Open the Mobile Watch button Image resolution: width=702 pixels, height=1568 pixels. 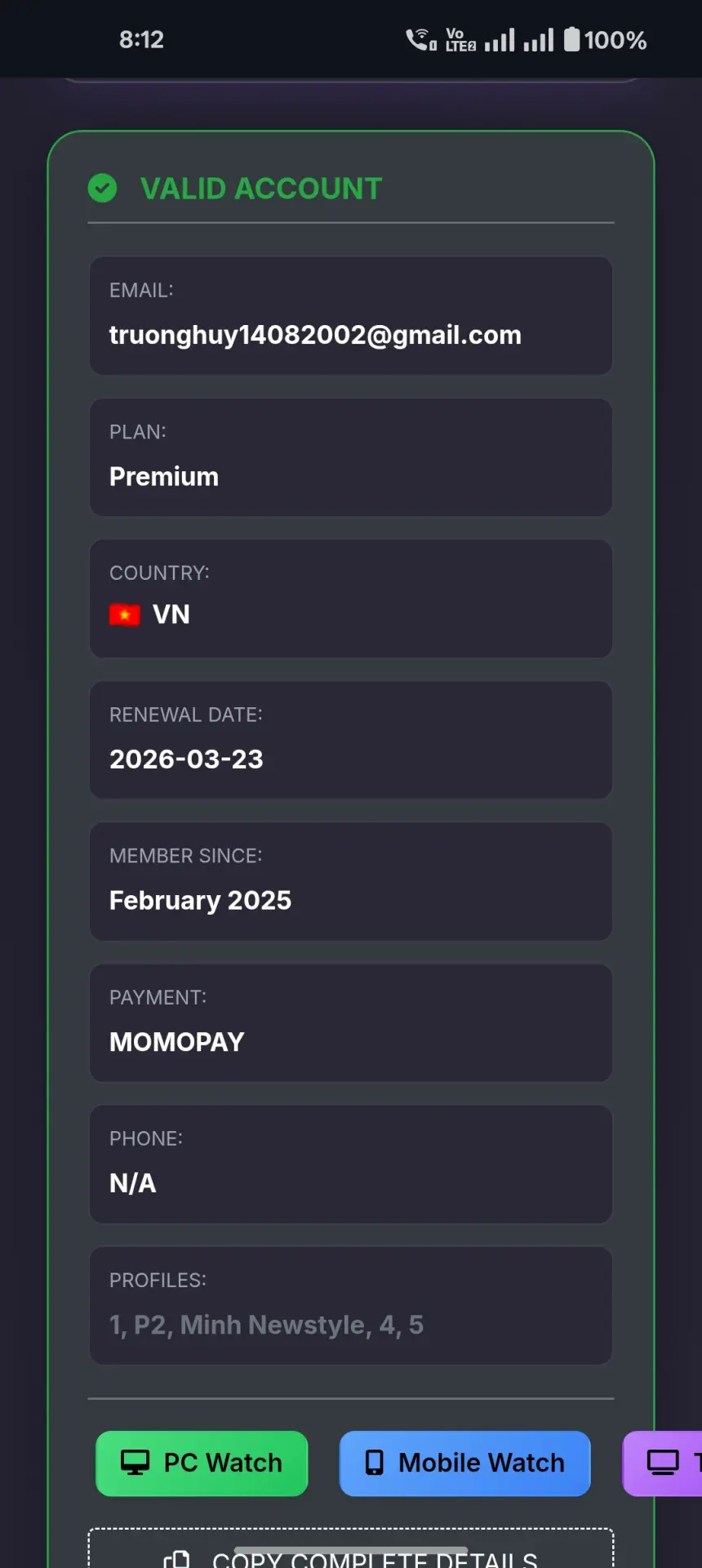464,1463
